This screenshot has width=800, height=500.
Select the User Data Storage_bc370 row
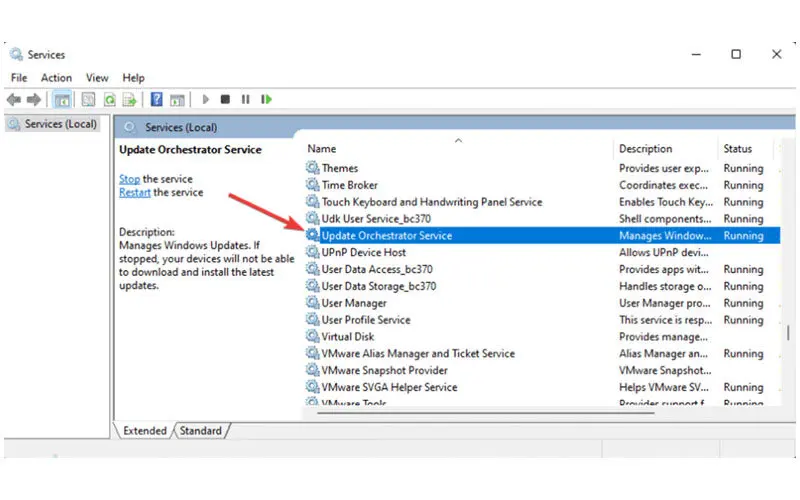pyautogui.click(x=542, y=286)
